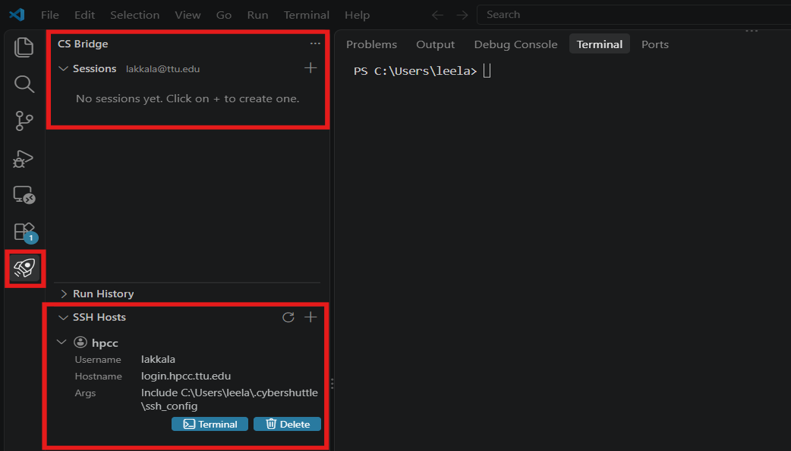The height and width of the screenshot is (451, 791).
Task: Refresh the SSH Hosts list
Action: point(288,317)
